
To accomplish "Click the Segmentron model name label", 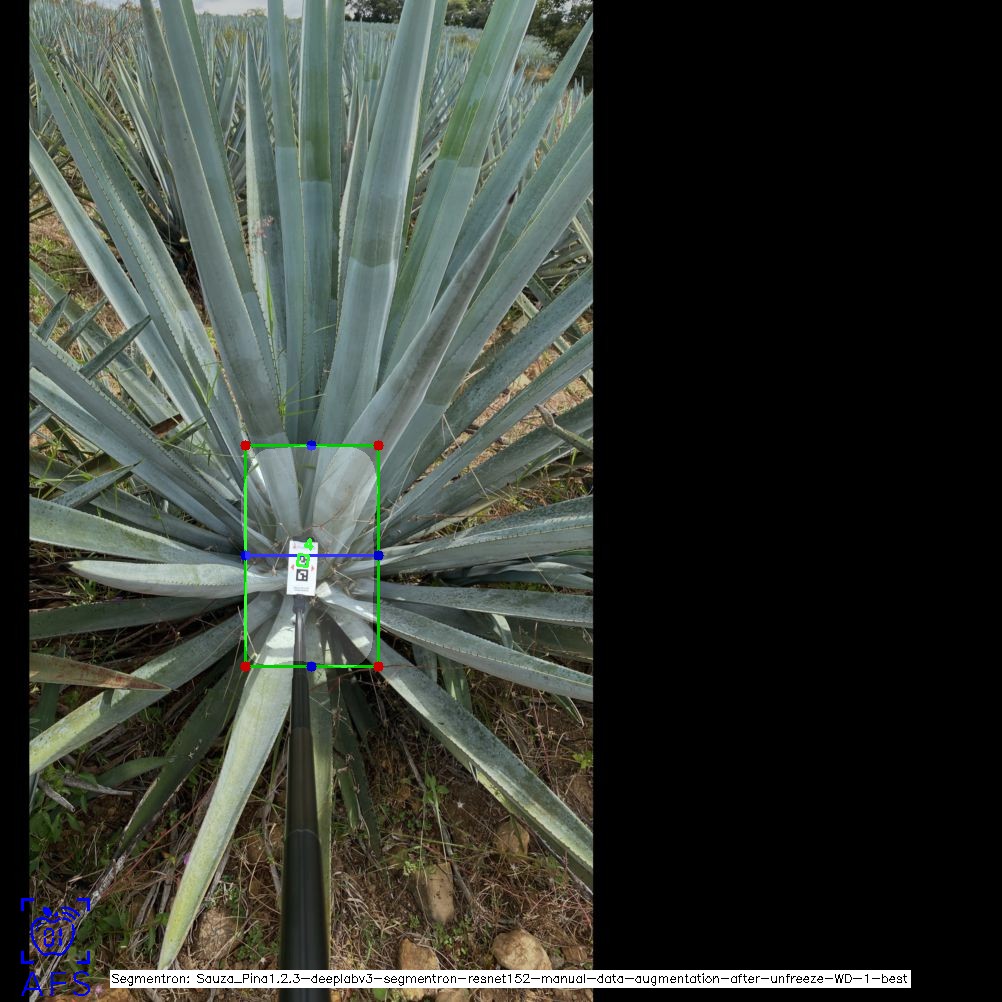I will coord(510,979).
